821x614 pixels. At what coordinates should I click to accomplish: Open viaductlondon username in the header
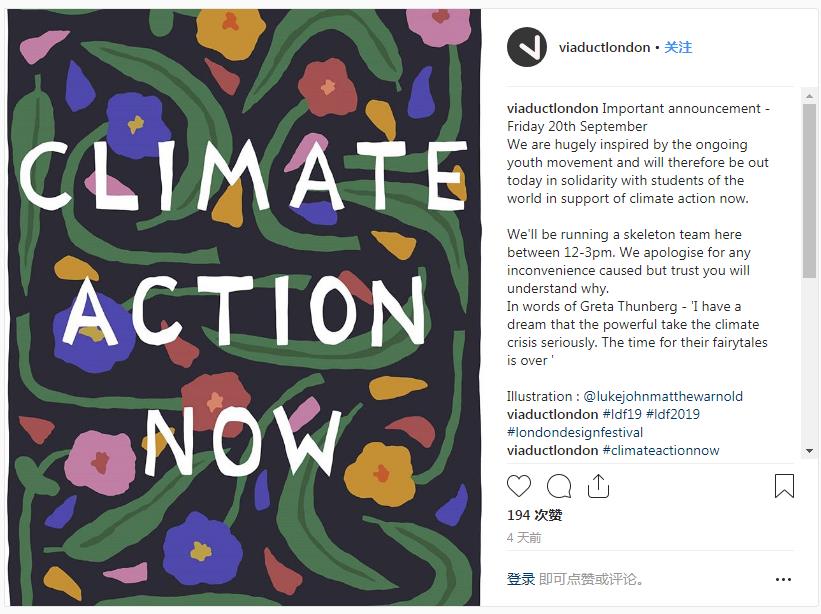[606, 48]
